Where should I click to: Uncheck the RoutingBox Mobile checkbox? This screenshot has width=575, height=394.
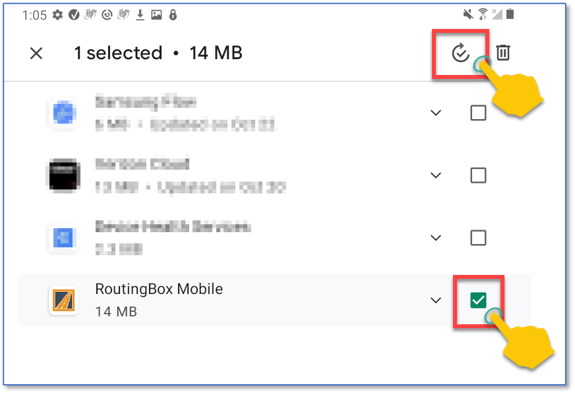point(478,300)
